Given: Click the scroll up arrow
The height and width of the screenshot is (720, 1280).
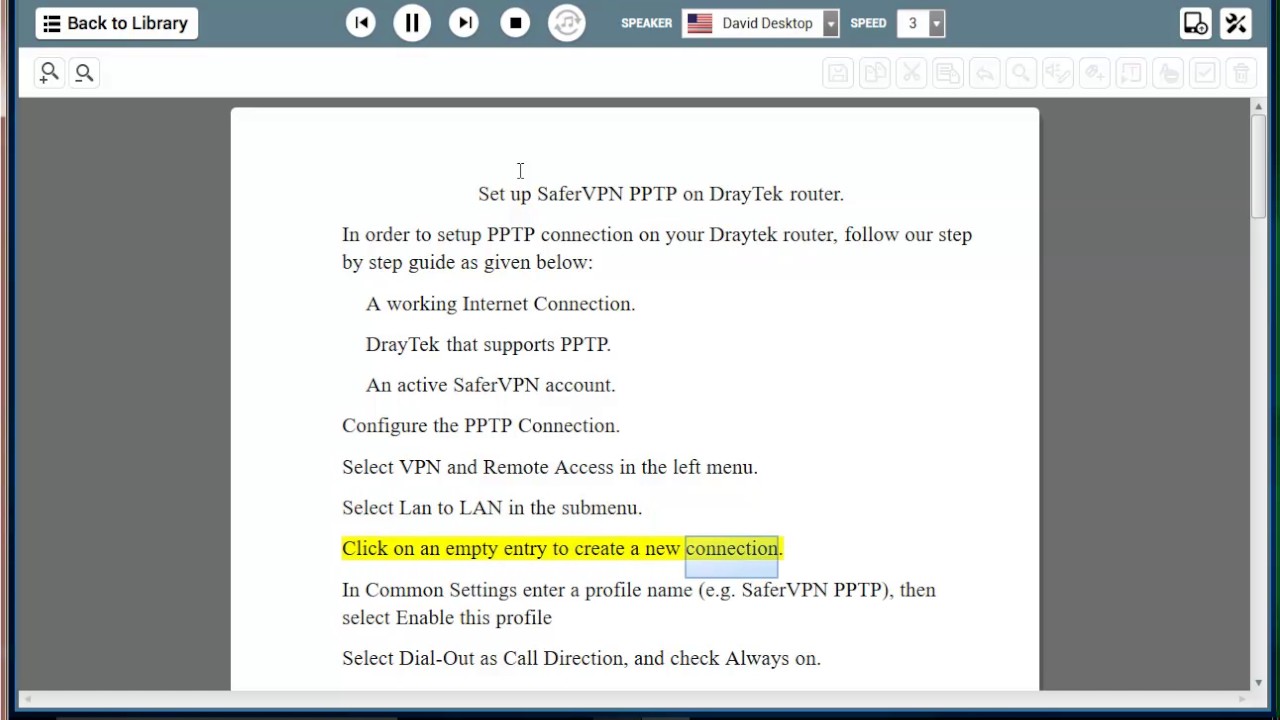Looking at the screenshot, I should [x=1258, y=106].
